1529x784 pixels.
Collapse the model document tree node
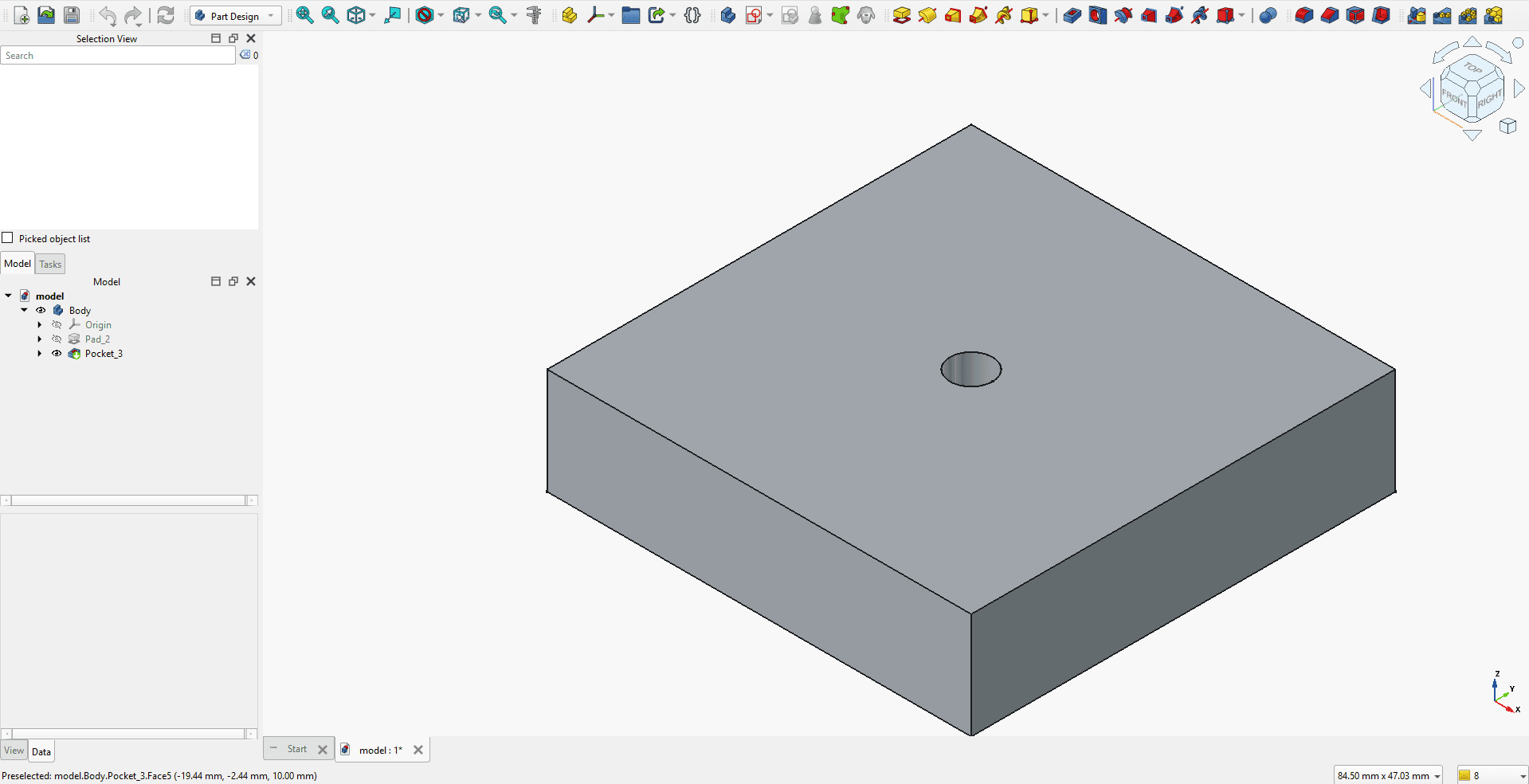8,296
